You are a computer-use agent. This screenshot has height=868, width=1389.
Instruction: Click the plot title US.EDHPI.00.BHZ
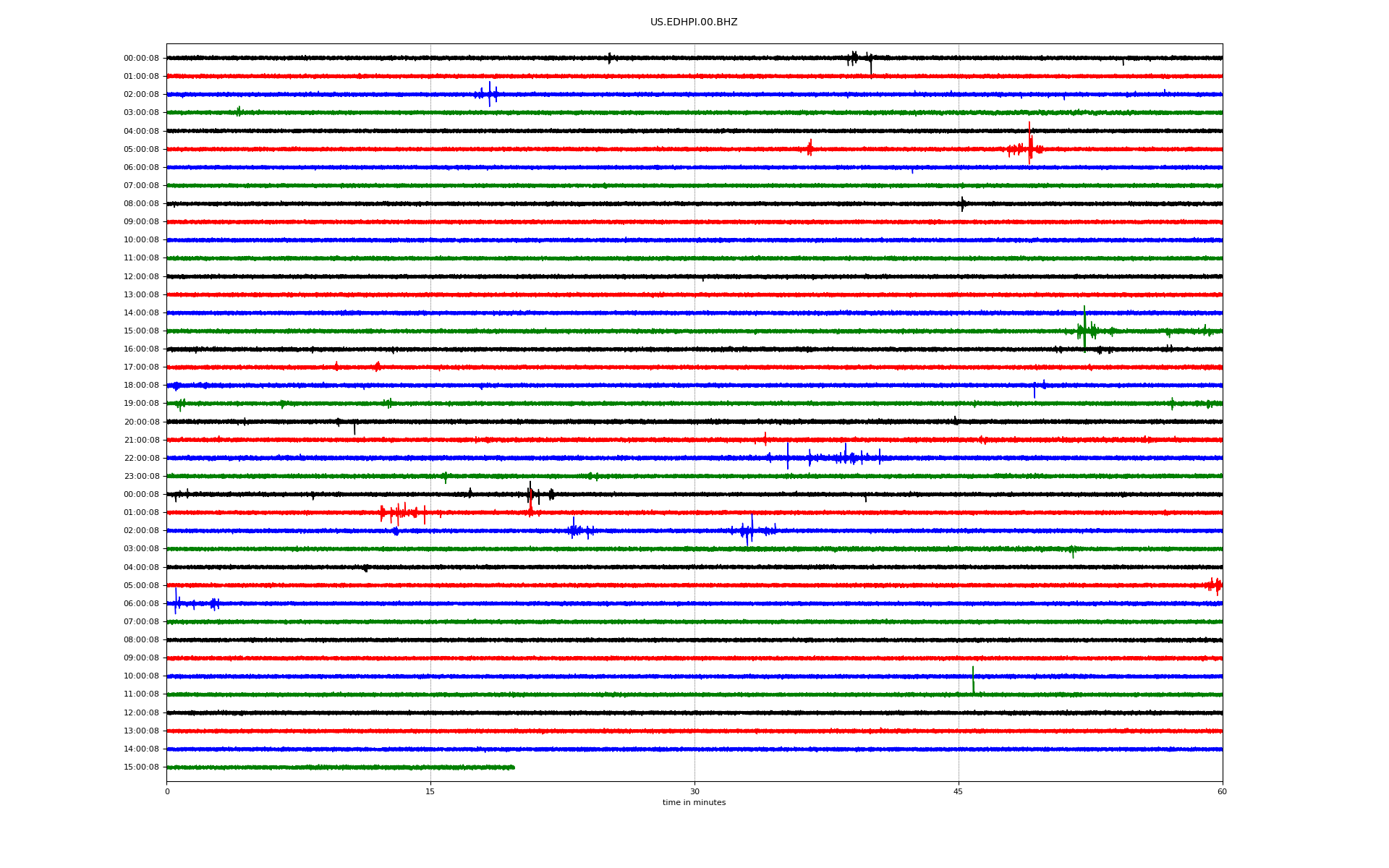tap(693, 22)
